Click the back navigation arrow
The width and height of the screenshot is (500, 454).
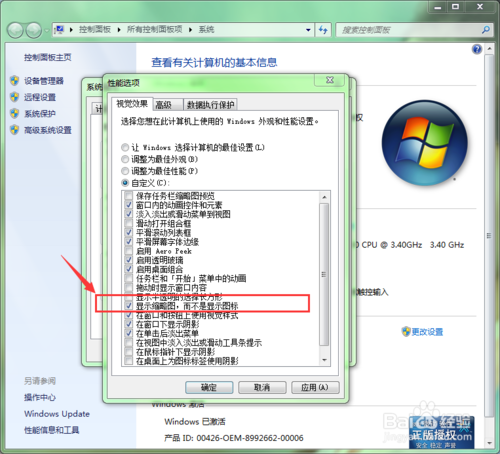click(15, 30)
